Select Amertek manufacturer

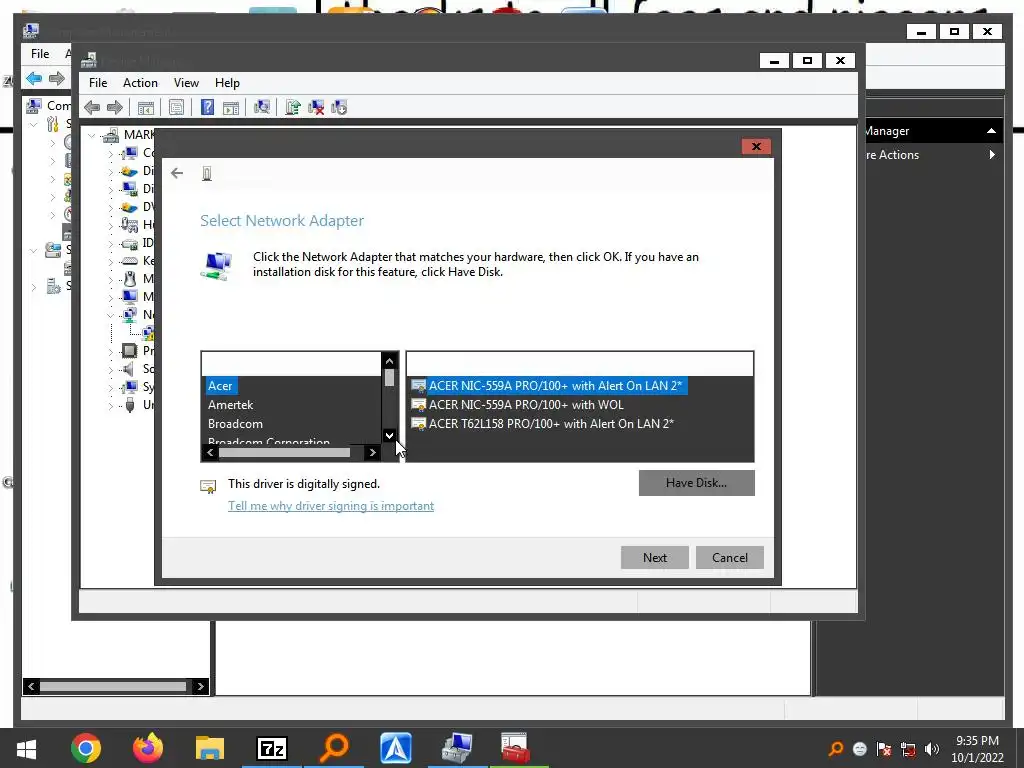pyautogui.click(x=231, y=405)
